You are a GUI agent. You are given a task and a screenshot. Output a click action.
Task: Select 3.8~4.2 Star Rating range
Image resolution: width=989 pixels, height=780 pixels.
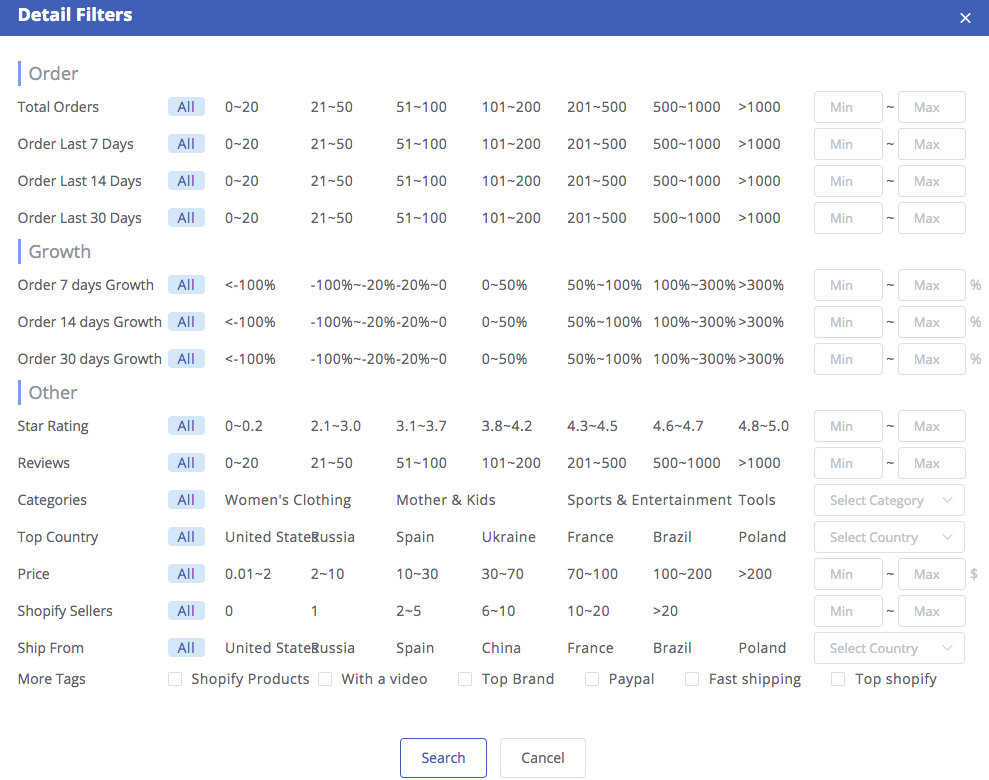(507, 426)
